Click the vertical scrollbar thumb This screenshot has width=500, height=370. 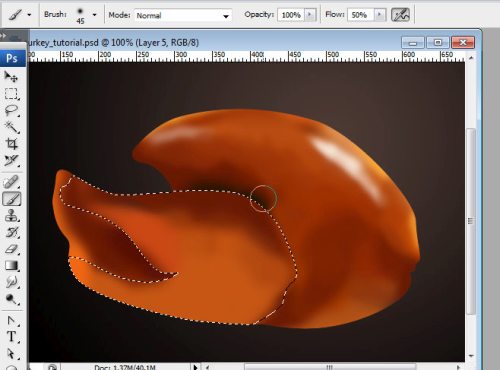tap(471, 221)
